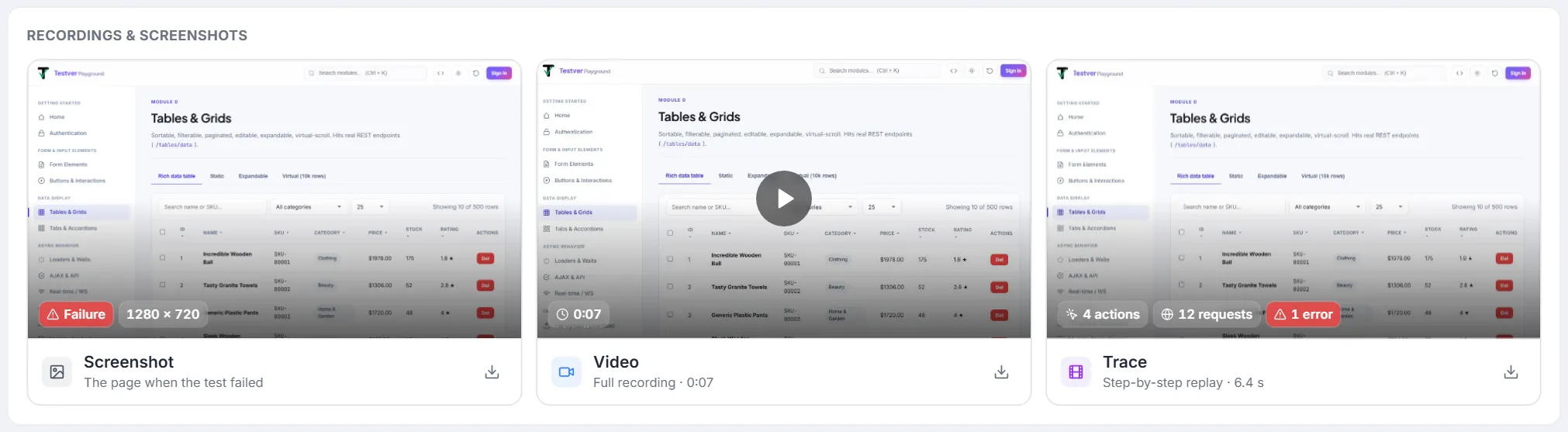Click the 4 actions badge
Image resolution: width=1568 pixels, height=432 pixels.
(1103, 314)
